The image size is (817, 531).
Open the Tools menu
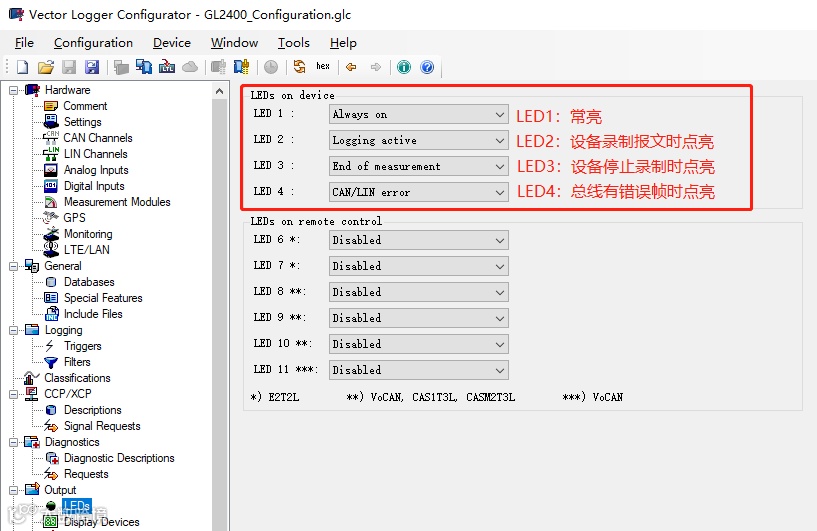coord(293,43)
